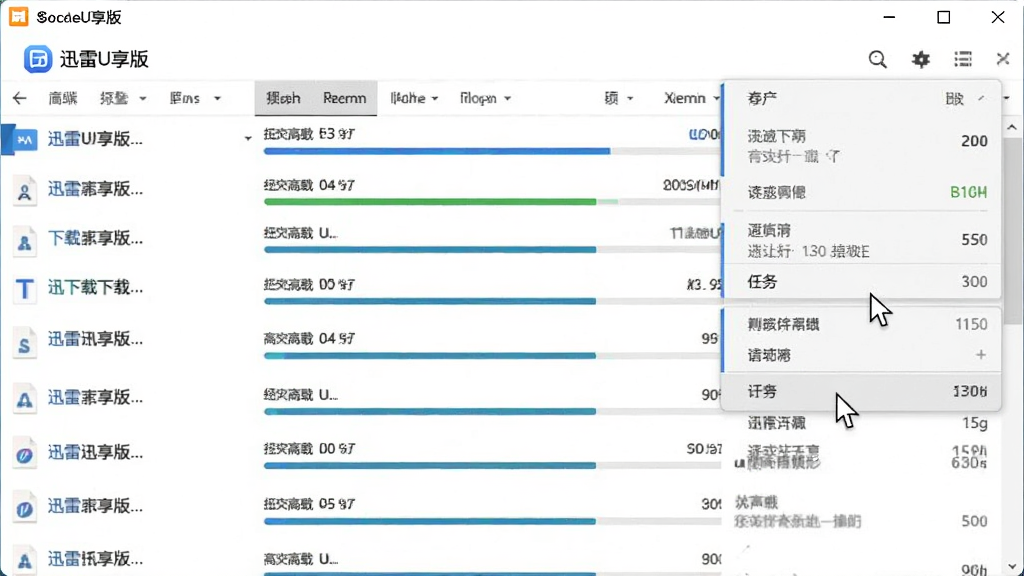Click the 迅雷迅享版... file name
This screenshot has width=1024, height=576.
(95, 453)
